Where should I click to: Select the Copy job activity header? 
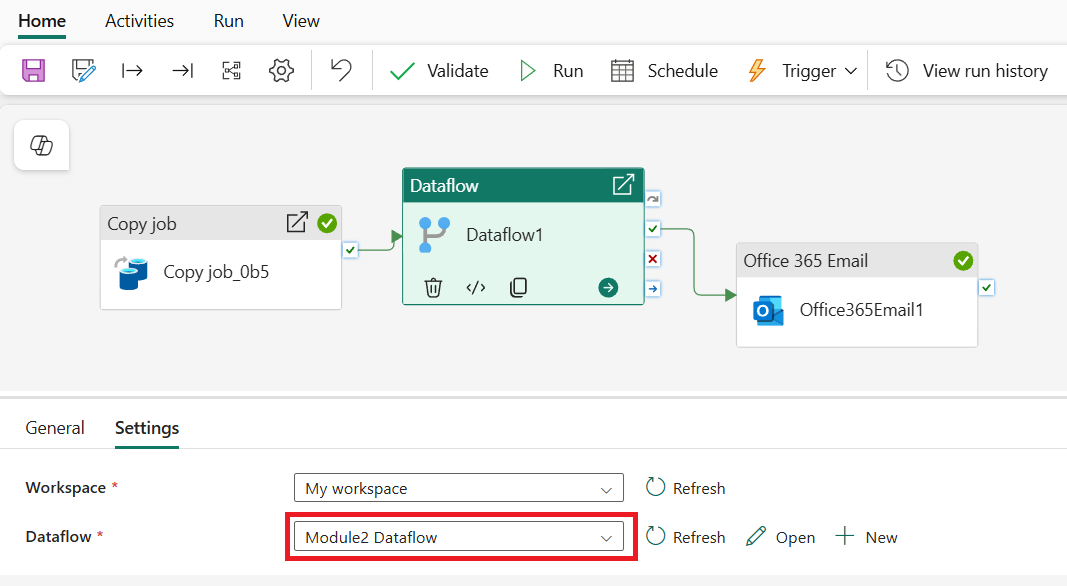(x=220, y=223)
